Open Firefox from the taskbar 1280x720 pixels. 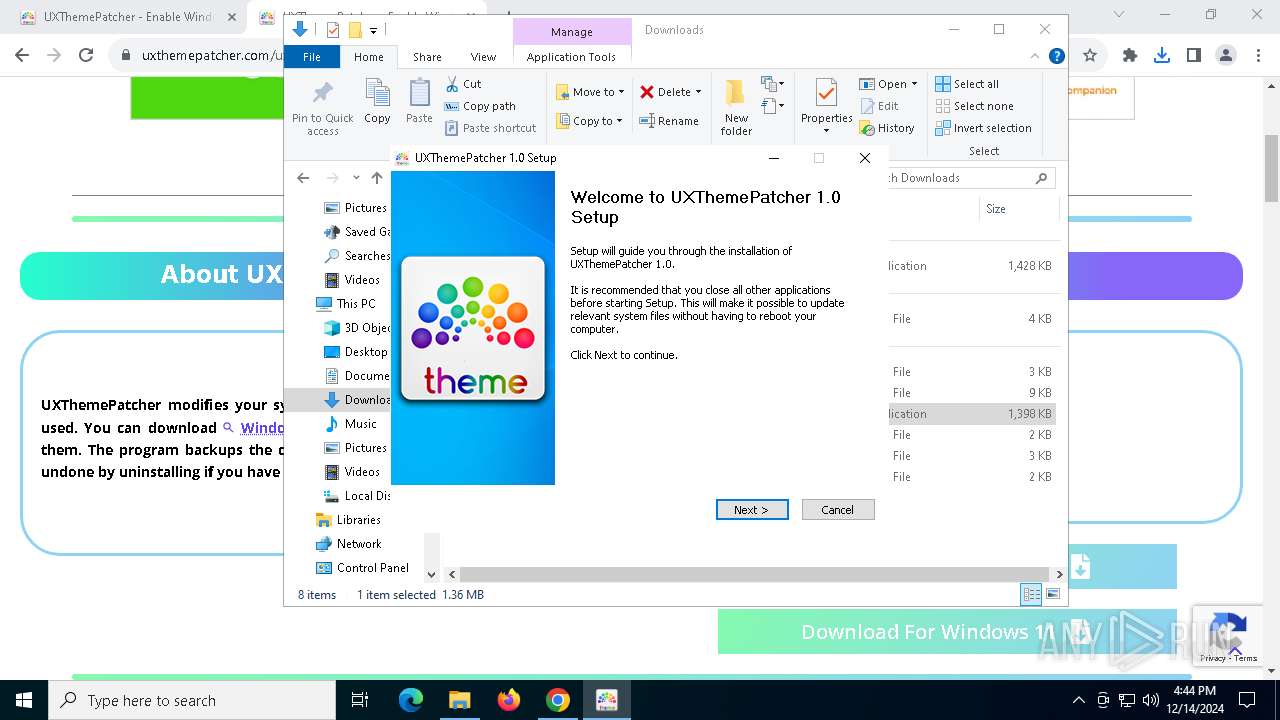pos(509,700)
